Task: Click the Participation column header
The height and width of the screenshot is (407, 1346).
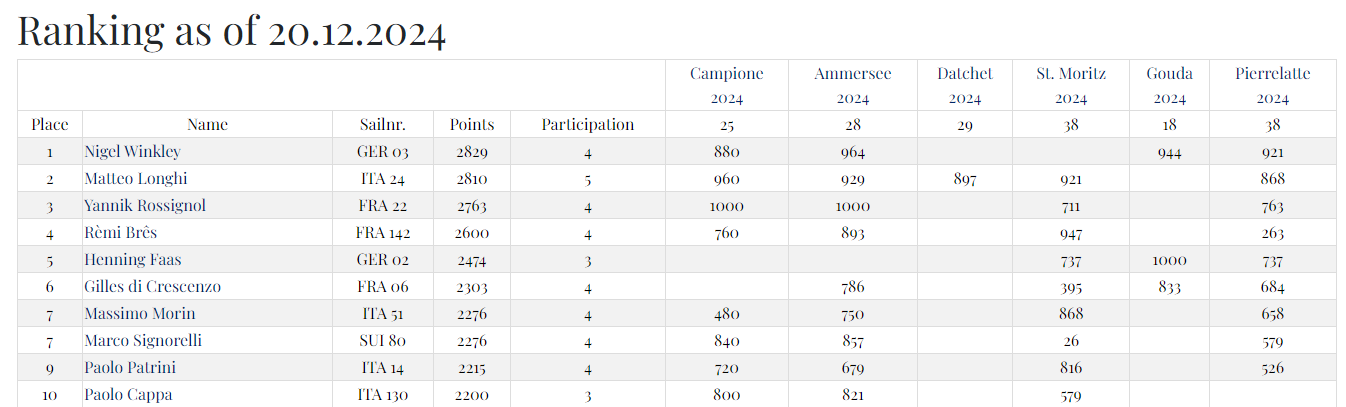Action: click(588, 125)
